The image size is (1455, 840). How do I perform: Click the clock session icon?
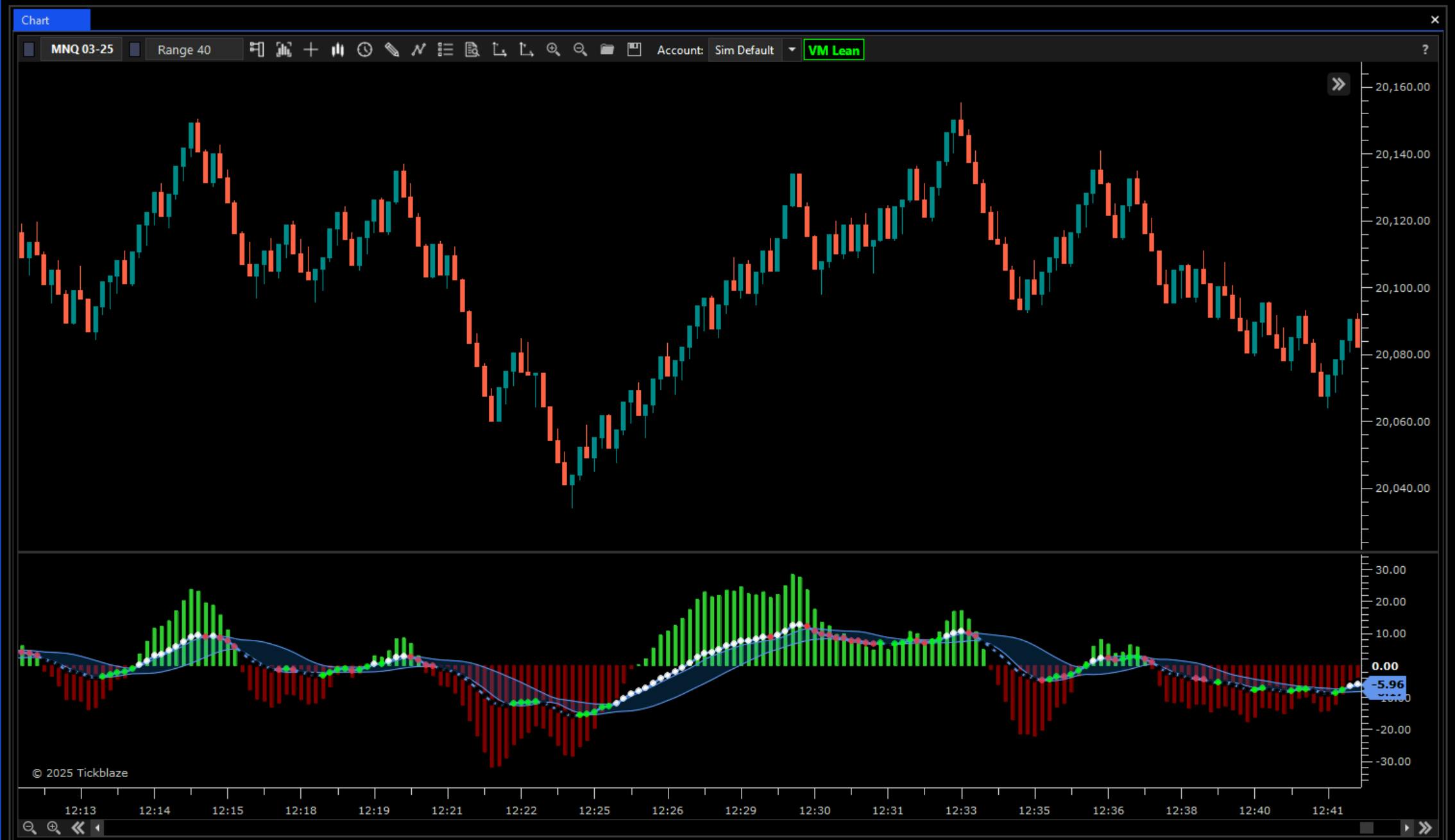point(364,50)
